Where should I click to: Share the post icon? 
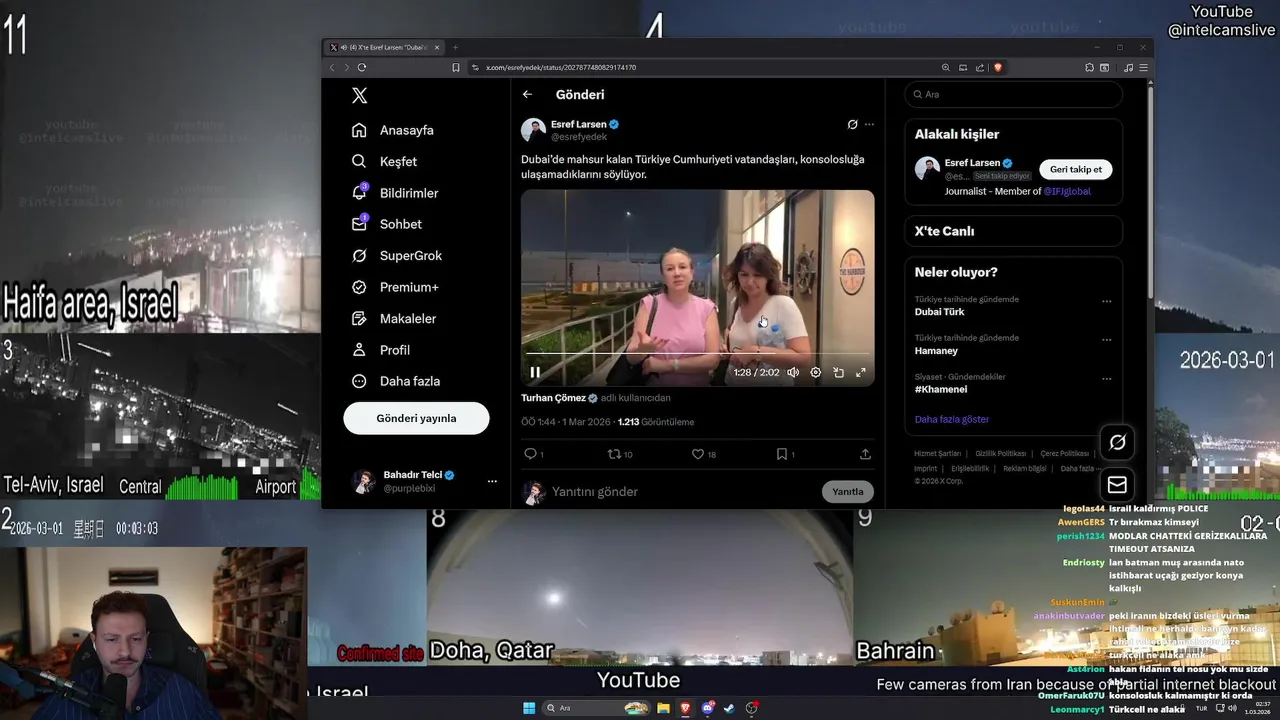(865, 454)
